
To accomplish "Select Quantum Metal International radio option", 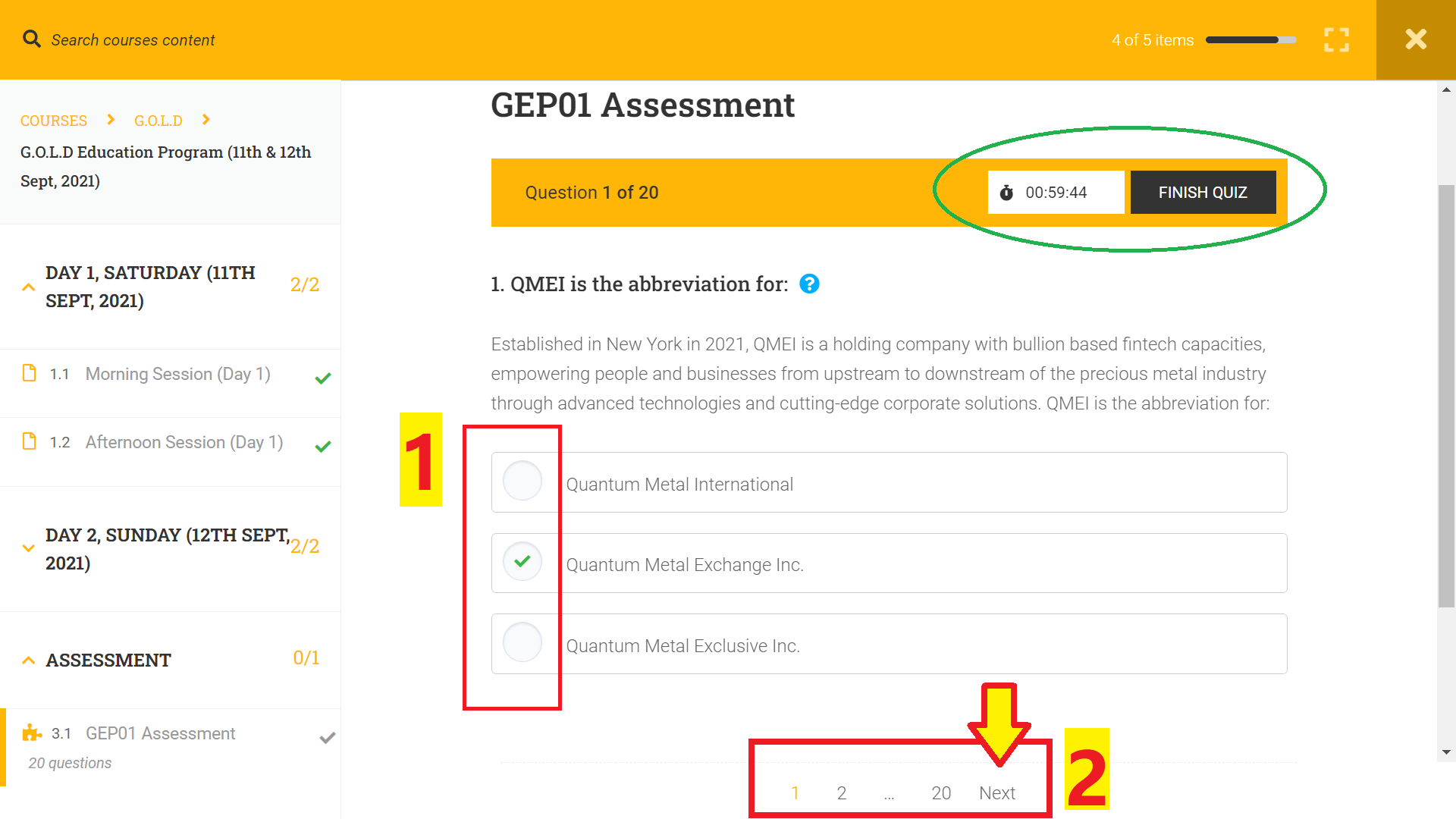I will click(522, 481).
